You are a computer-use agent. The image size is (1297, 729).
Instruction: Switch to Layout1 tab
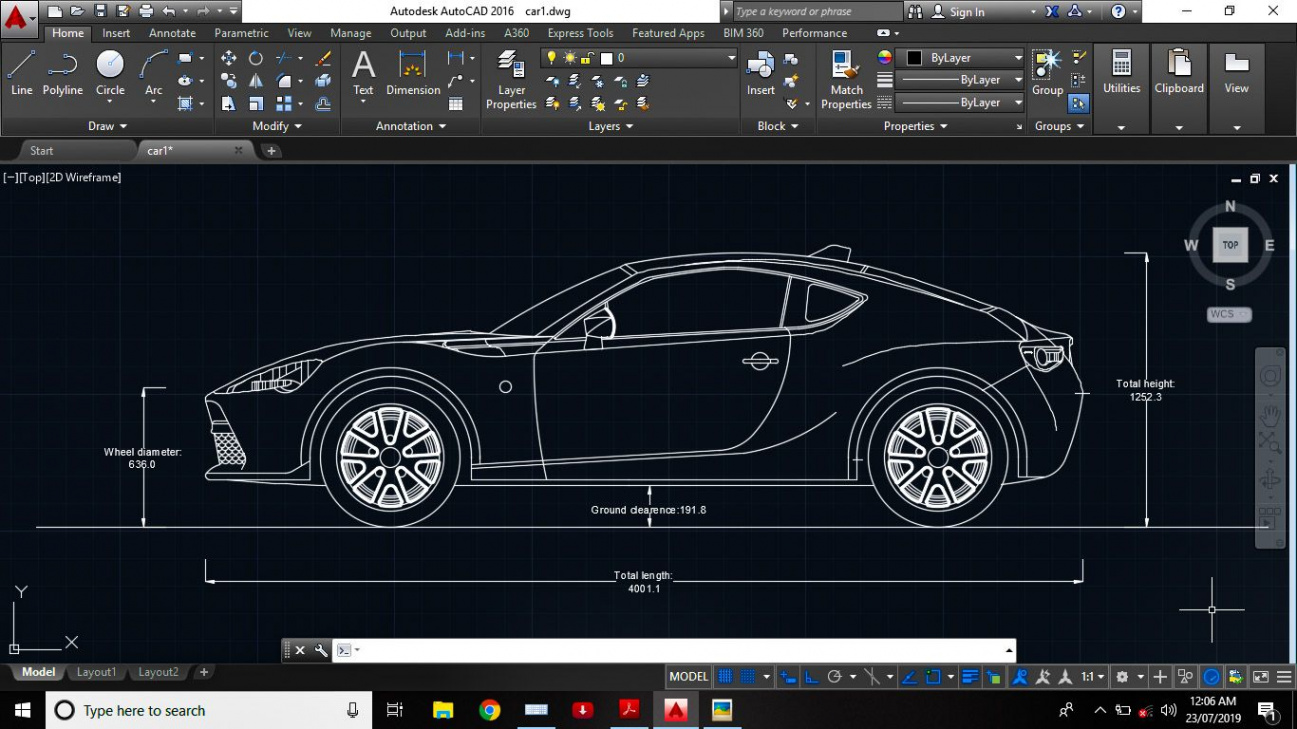point(96,672)
